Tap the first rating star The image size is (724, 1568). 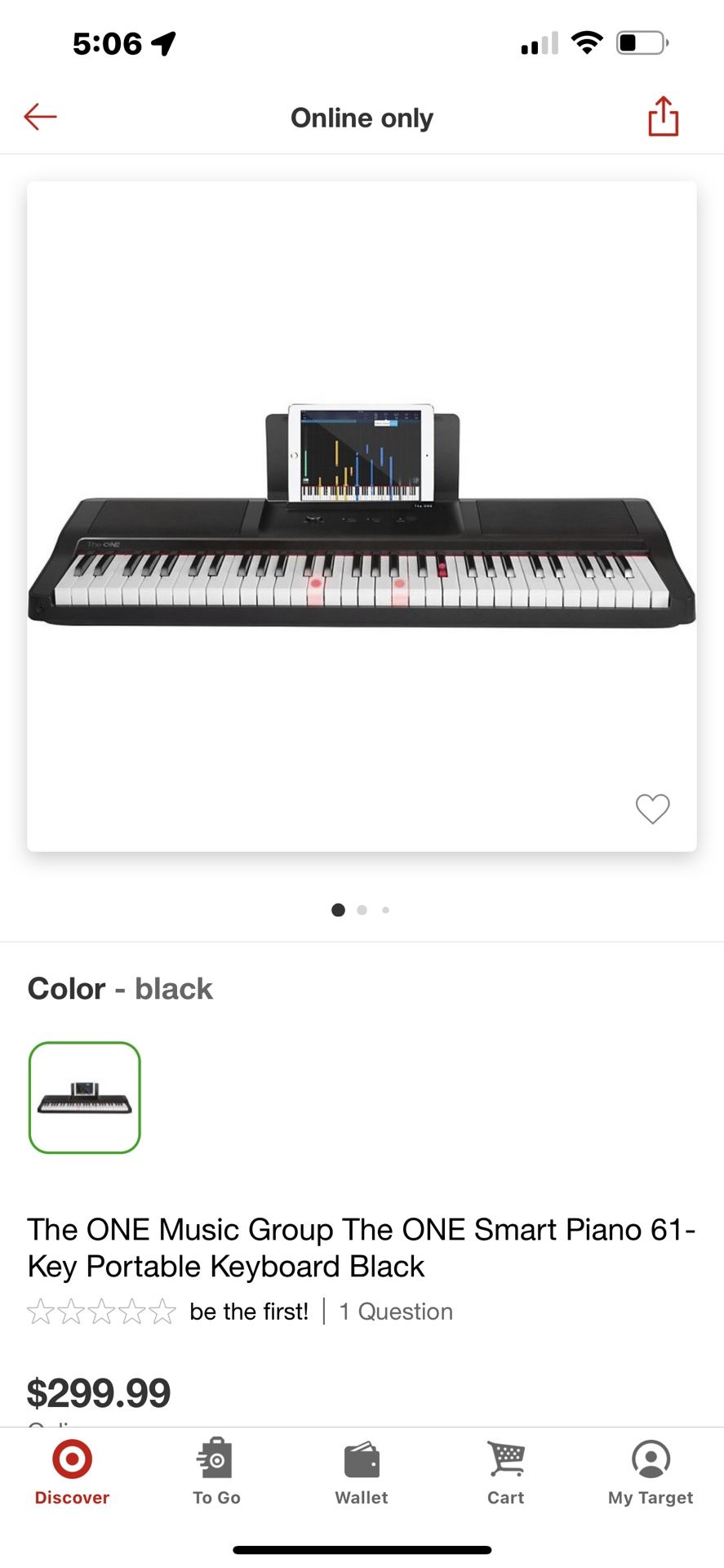38,1311
